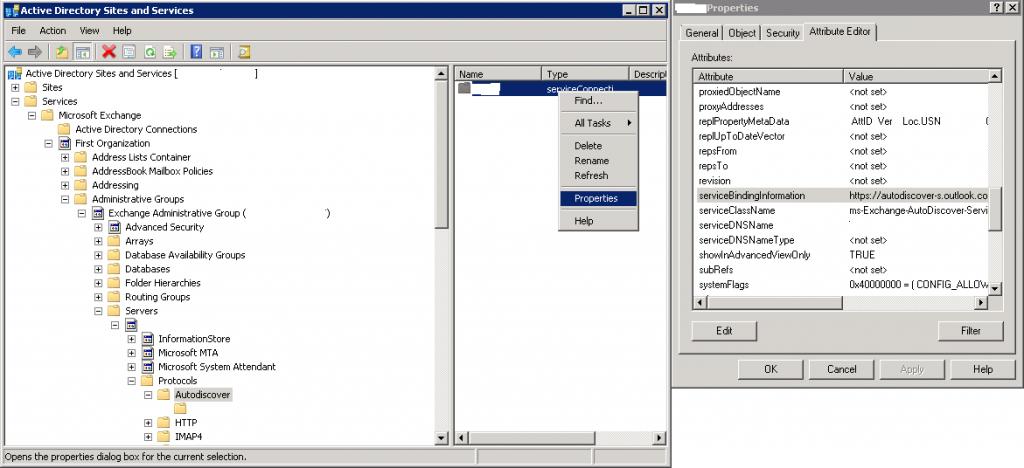Click the context help question mark in Properties title bar
1024x468 pixels.
point(995,8)
